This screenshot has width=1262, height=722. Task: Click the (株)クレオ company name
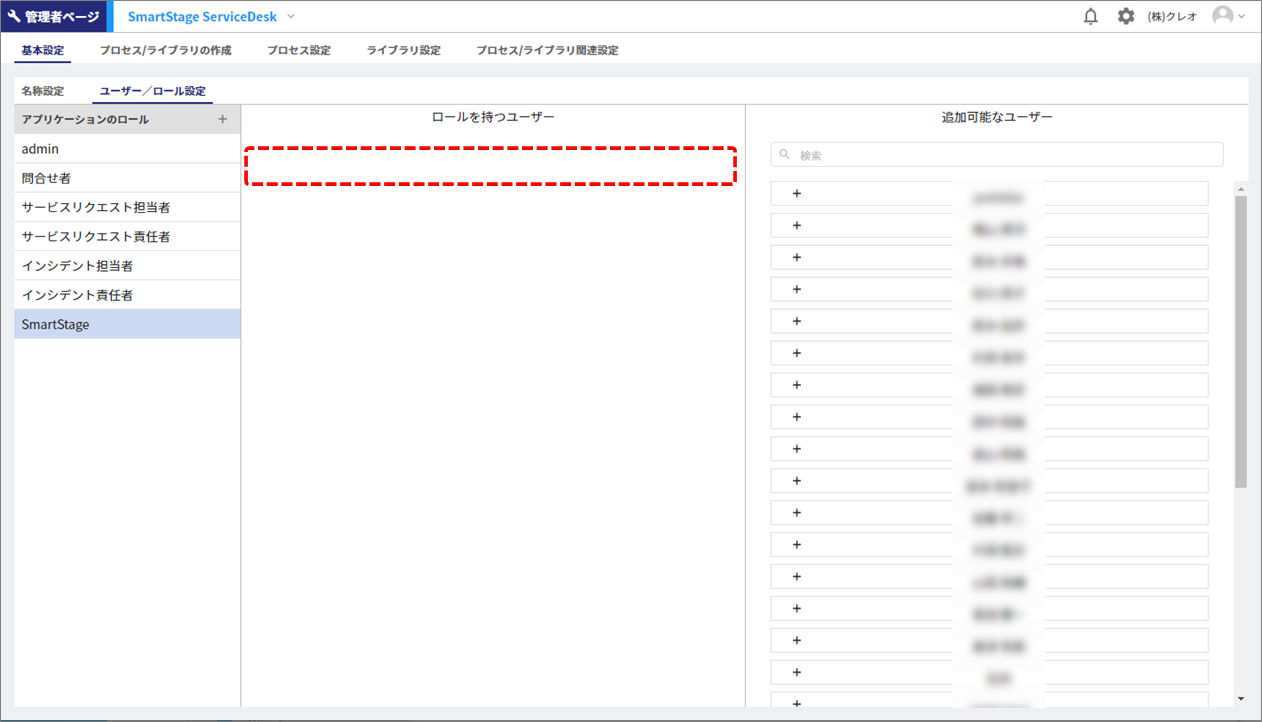point(1172,17)
